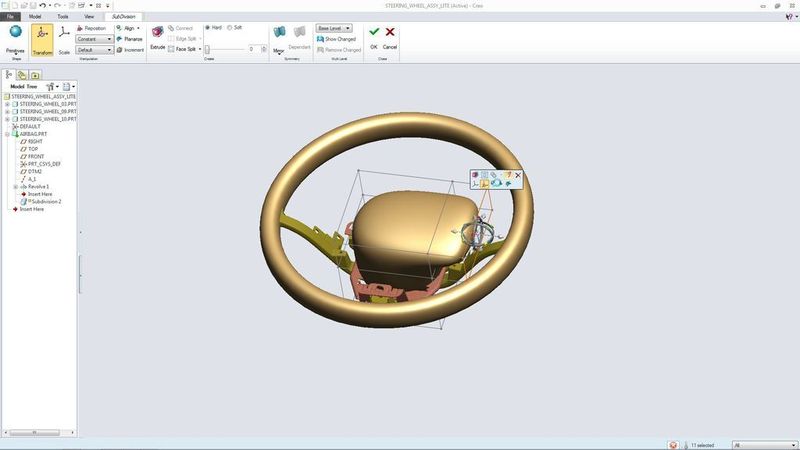Click the Connect tool
This screenshot has width=800, height=450.
pos(181,28)
